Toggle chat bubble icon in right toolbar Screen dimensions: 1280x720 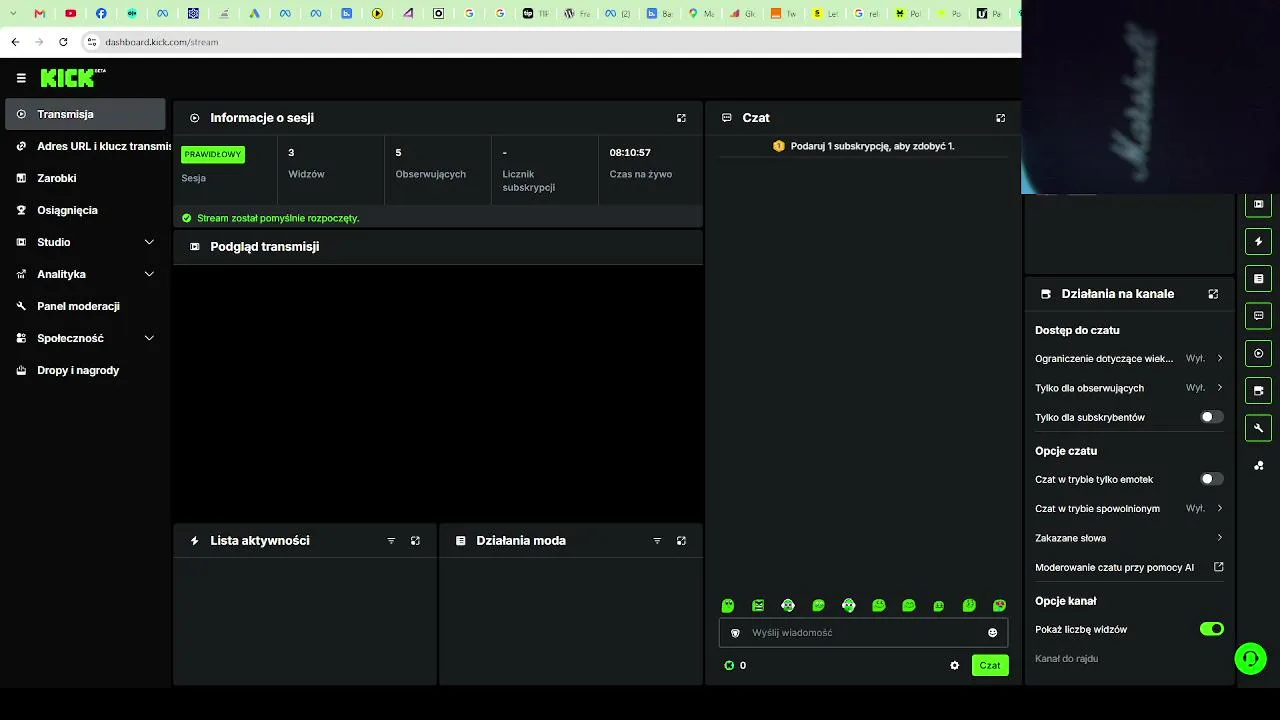pos(1258,315)
